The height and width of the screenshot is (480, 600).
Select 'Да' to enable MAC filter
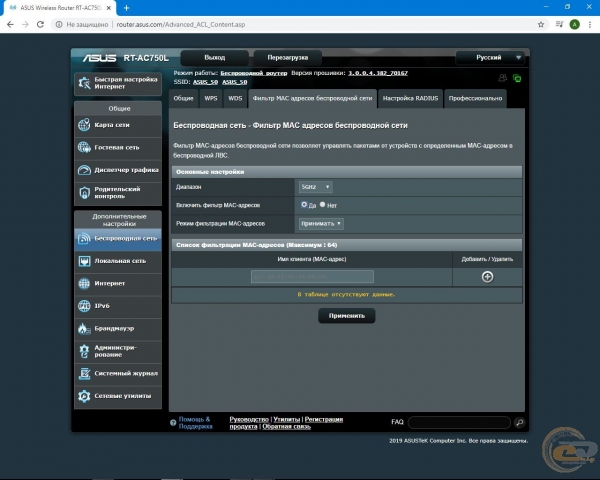point(304,204)
